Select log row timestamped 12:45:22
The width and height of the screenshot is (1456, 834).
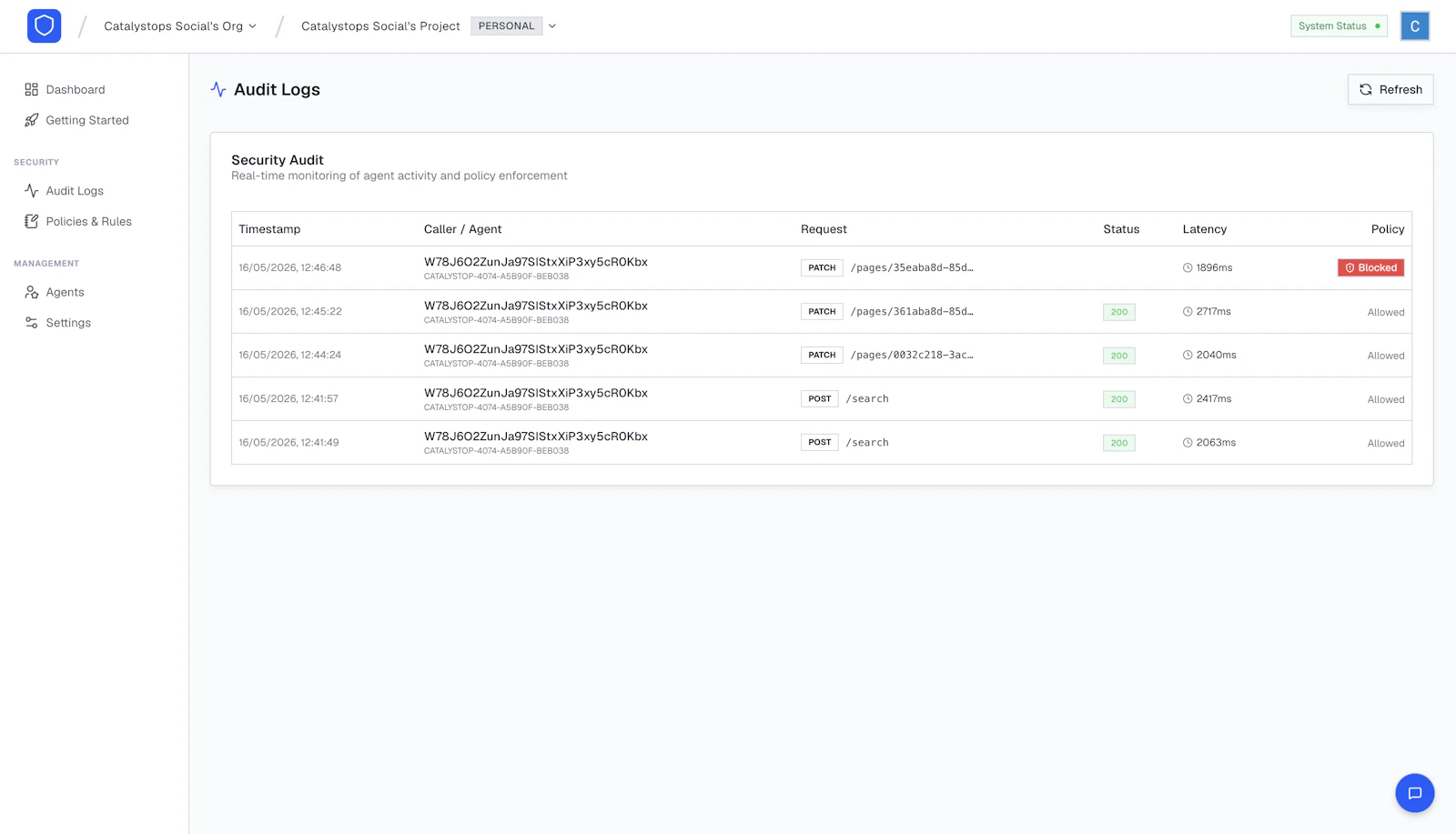[822, 312]
